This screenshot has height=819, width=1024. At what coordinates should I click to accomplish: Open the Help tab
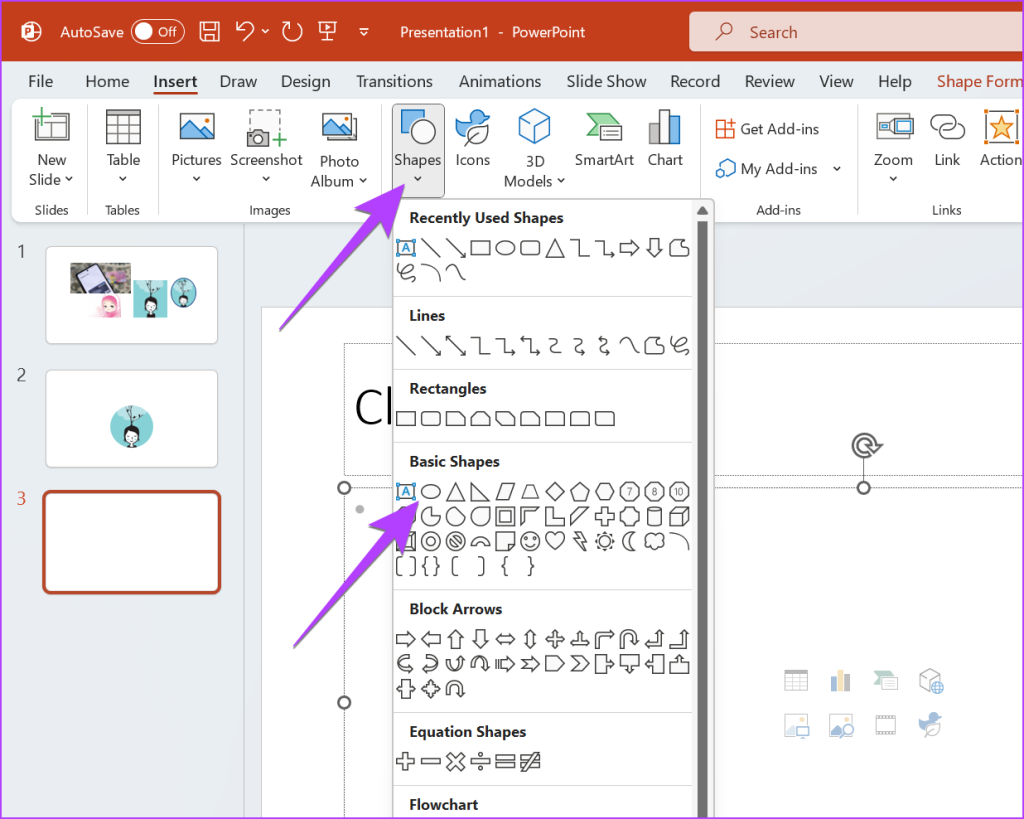click(894, 82)
